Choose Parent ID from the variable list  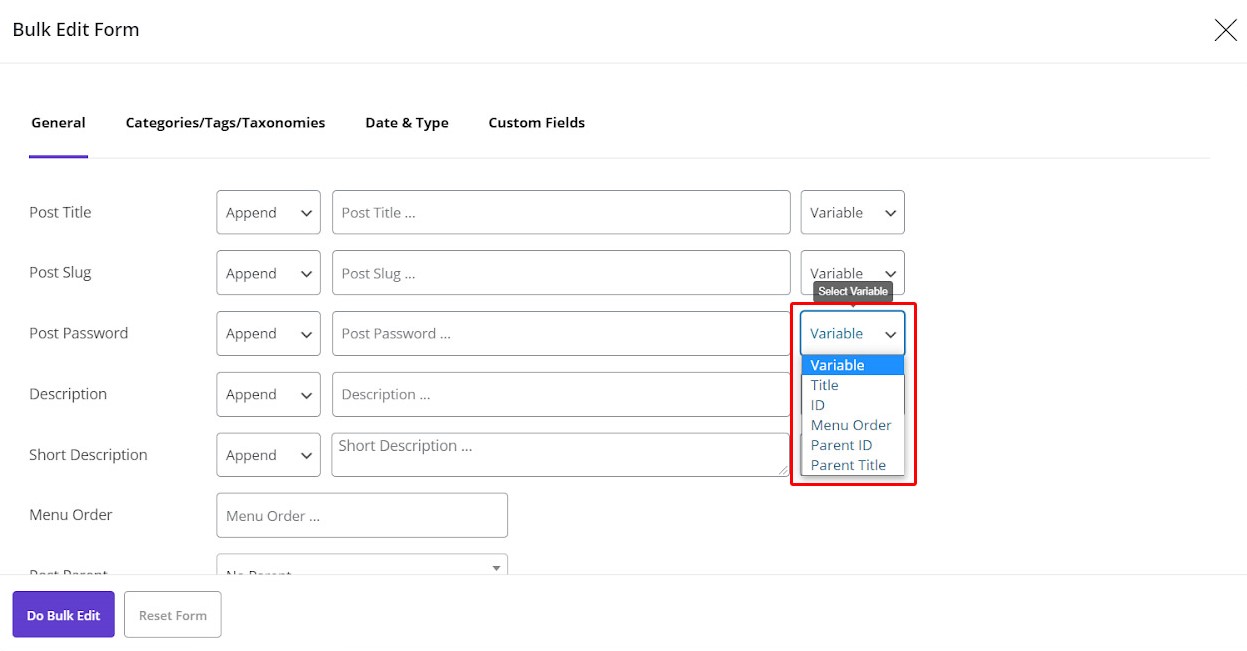(x=853, y=445)
